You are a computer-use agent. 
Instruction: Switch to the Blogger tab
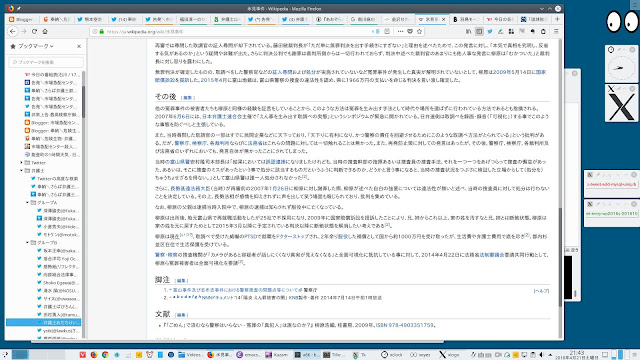[22, 19]
